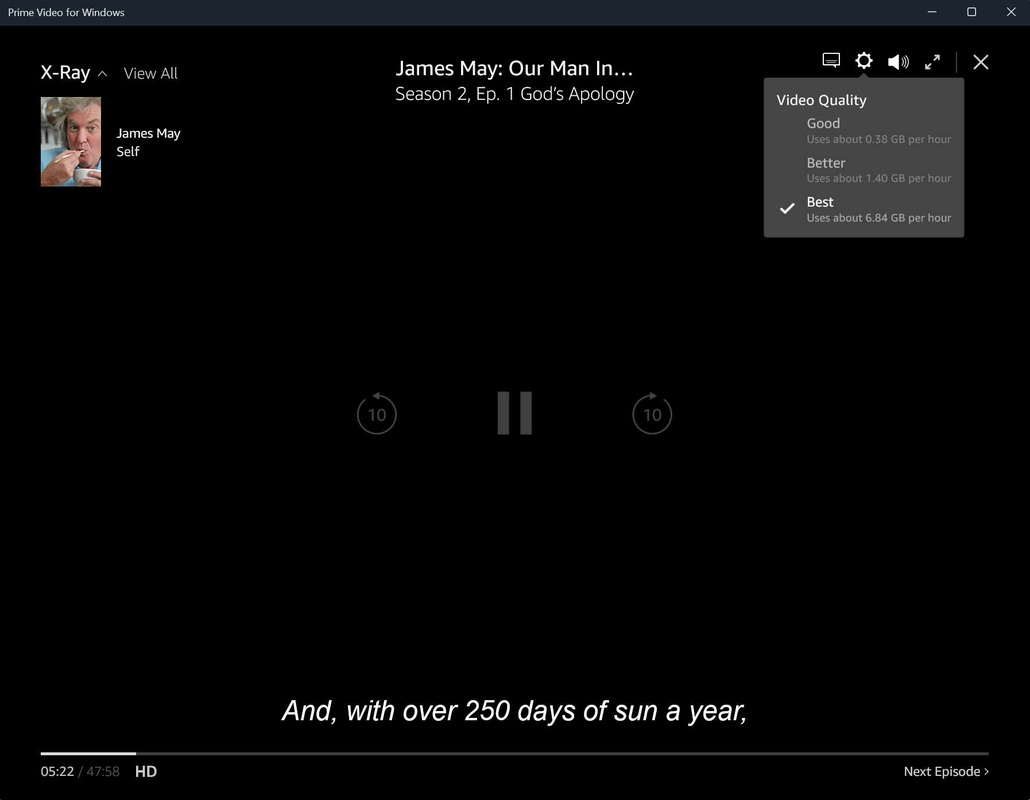The width and height of the screenshot is (1030, 800).
Task: Rewind 10 seconds
Action: (x=377, y=413)
